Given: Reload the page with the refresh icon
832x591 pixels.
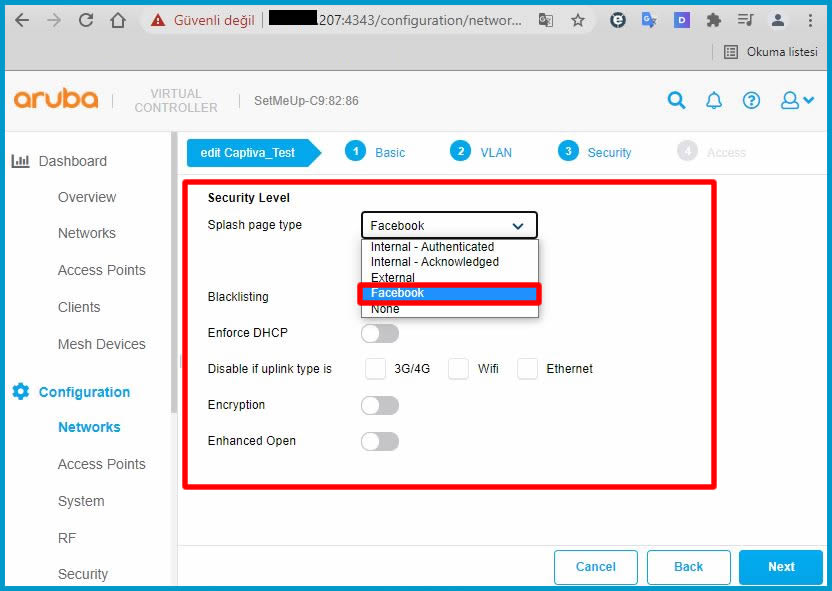Looking at the screenshot, I should click(x=86, y=20).
